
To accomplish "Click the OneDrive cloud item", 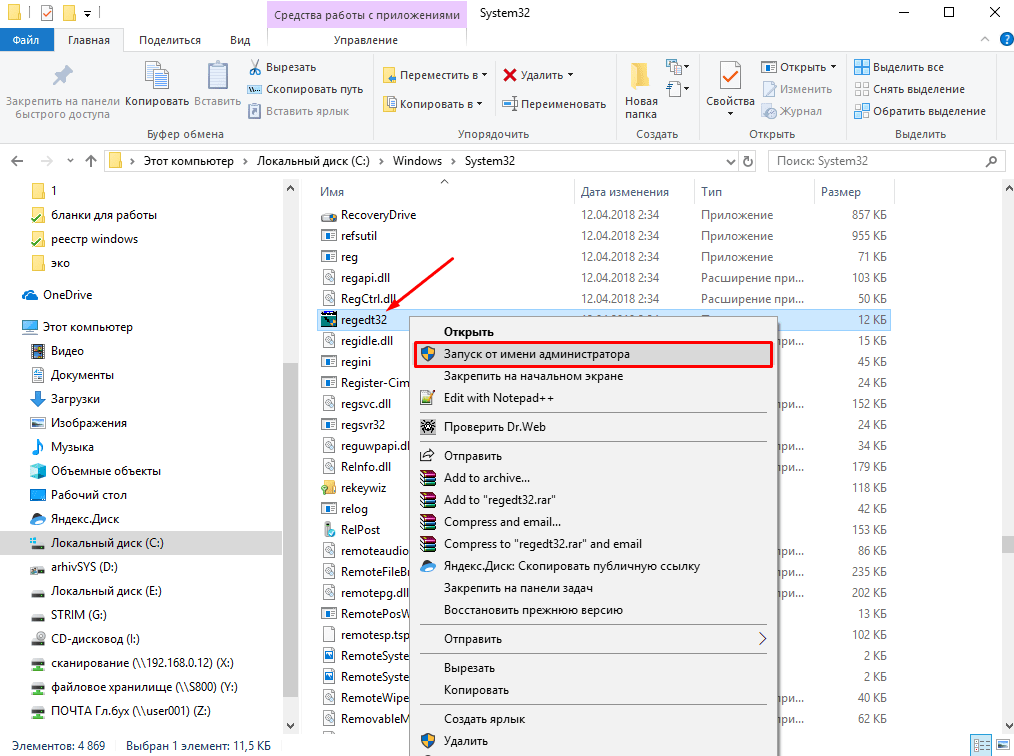I will [57, 295].
